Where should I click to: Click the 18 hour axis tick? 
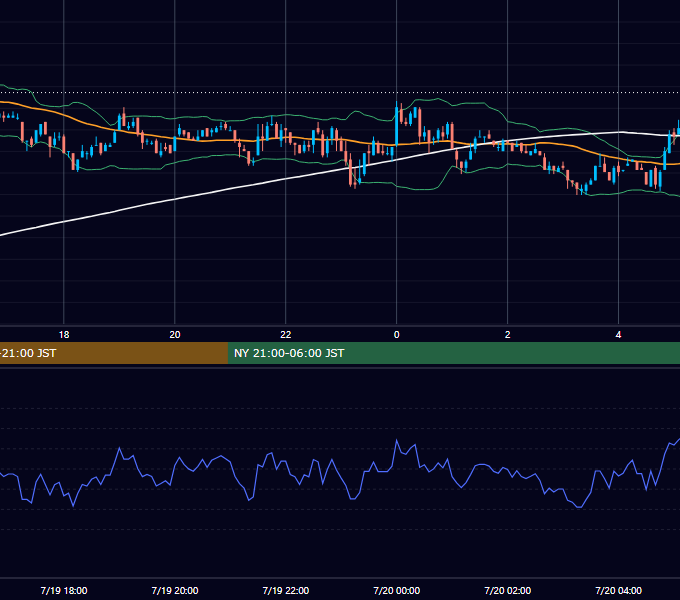click(x=64, y=335)
